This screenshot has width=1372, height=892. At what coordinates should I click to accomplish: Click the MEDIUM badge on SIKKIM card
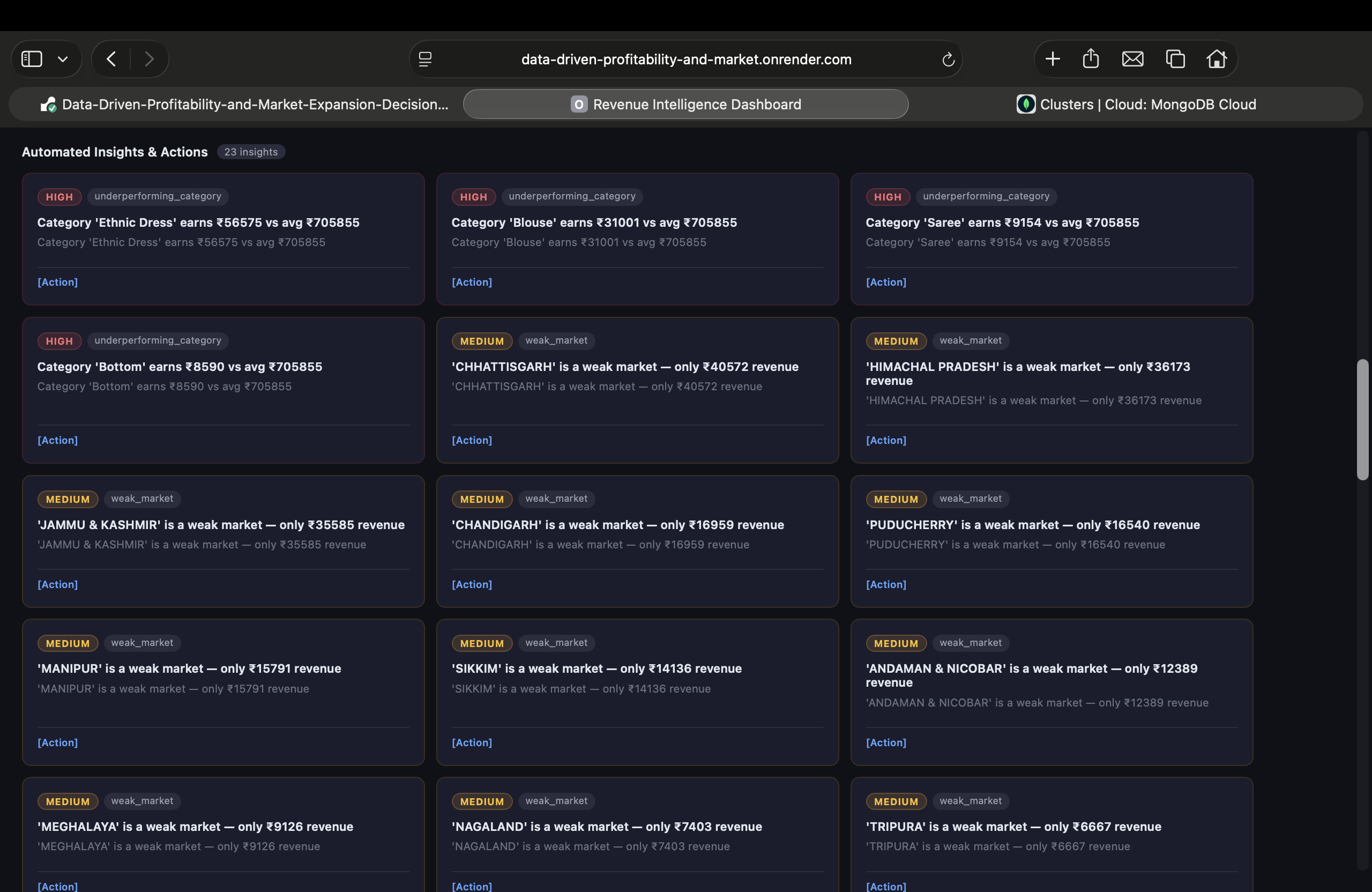(x=482, y=643)
